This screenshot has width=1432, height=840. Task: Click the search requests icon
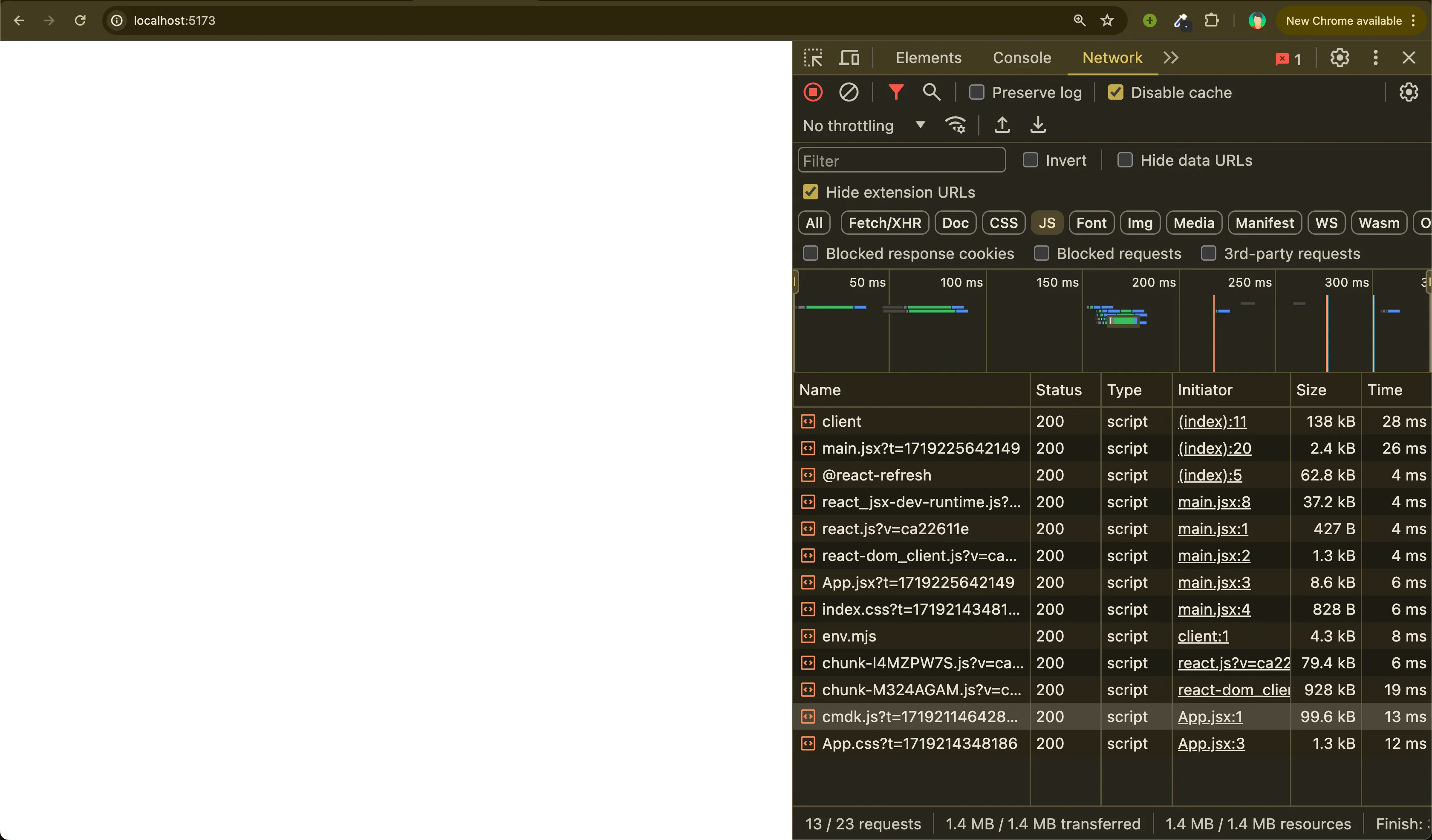point(930,92)
